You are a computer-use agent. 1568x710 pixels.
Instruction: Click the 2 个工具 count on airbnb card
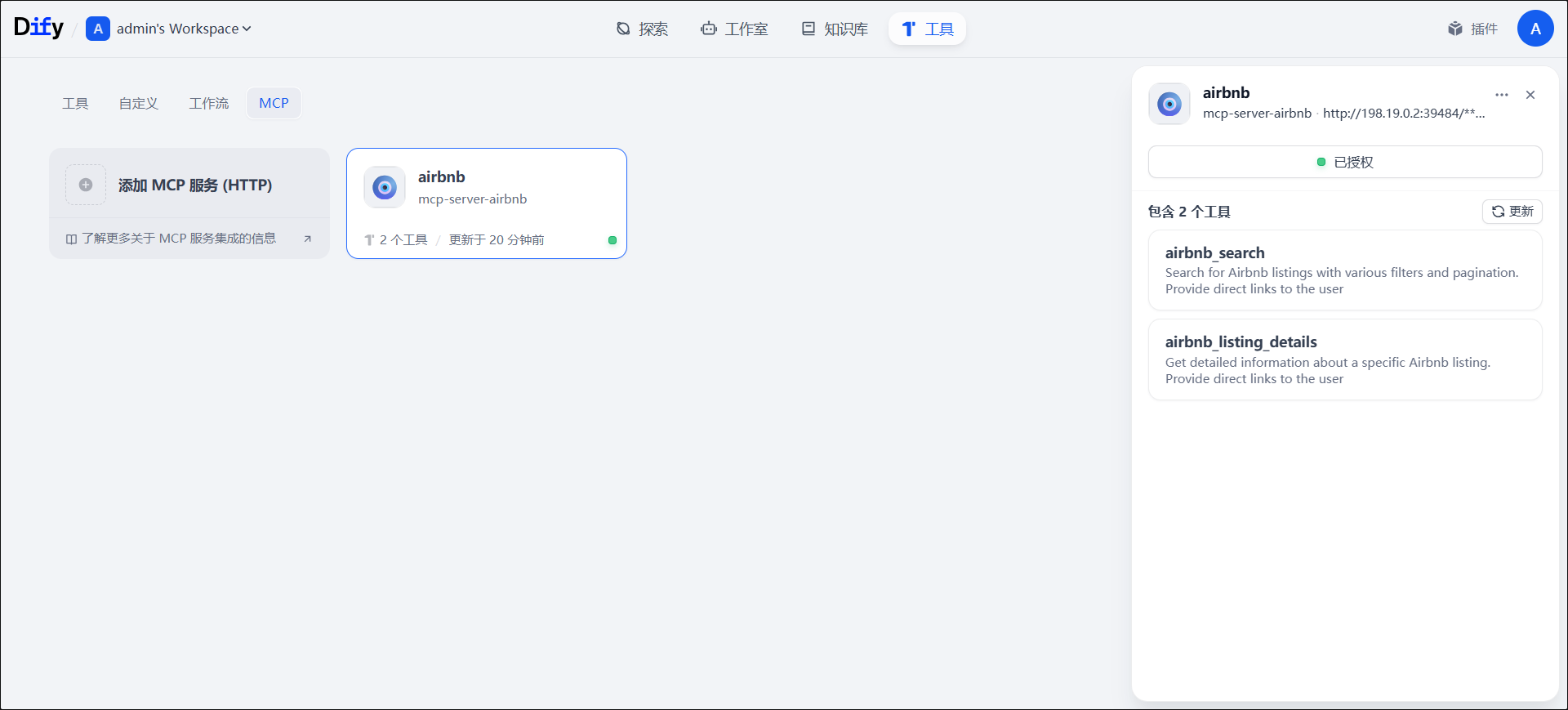point(403,239)
